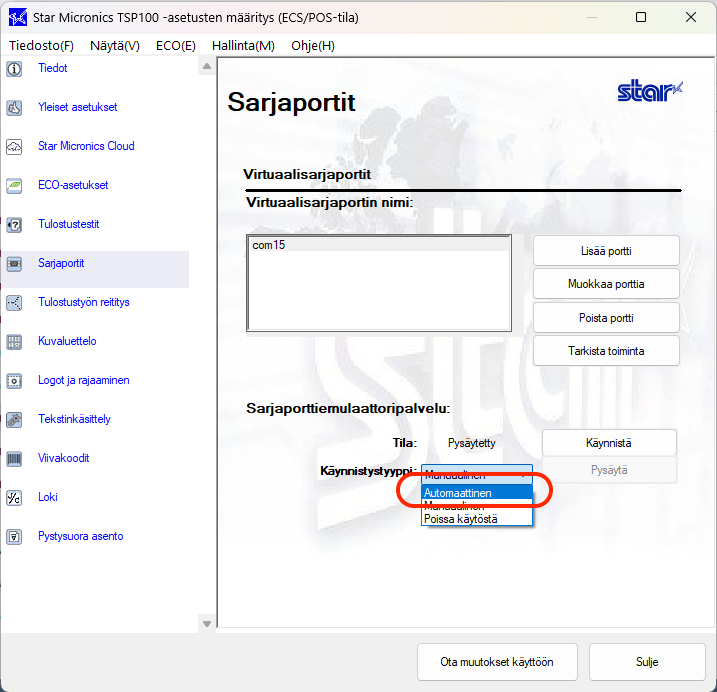The image size is (717, 692).
Task: Open Kuvaluettelo page
Action: tap(67, 341)
